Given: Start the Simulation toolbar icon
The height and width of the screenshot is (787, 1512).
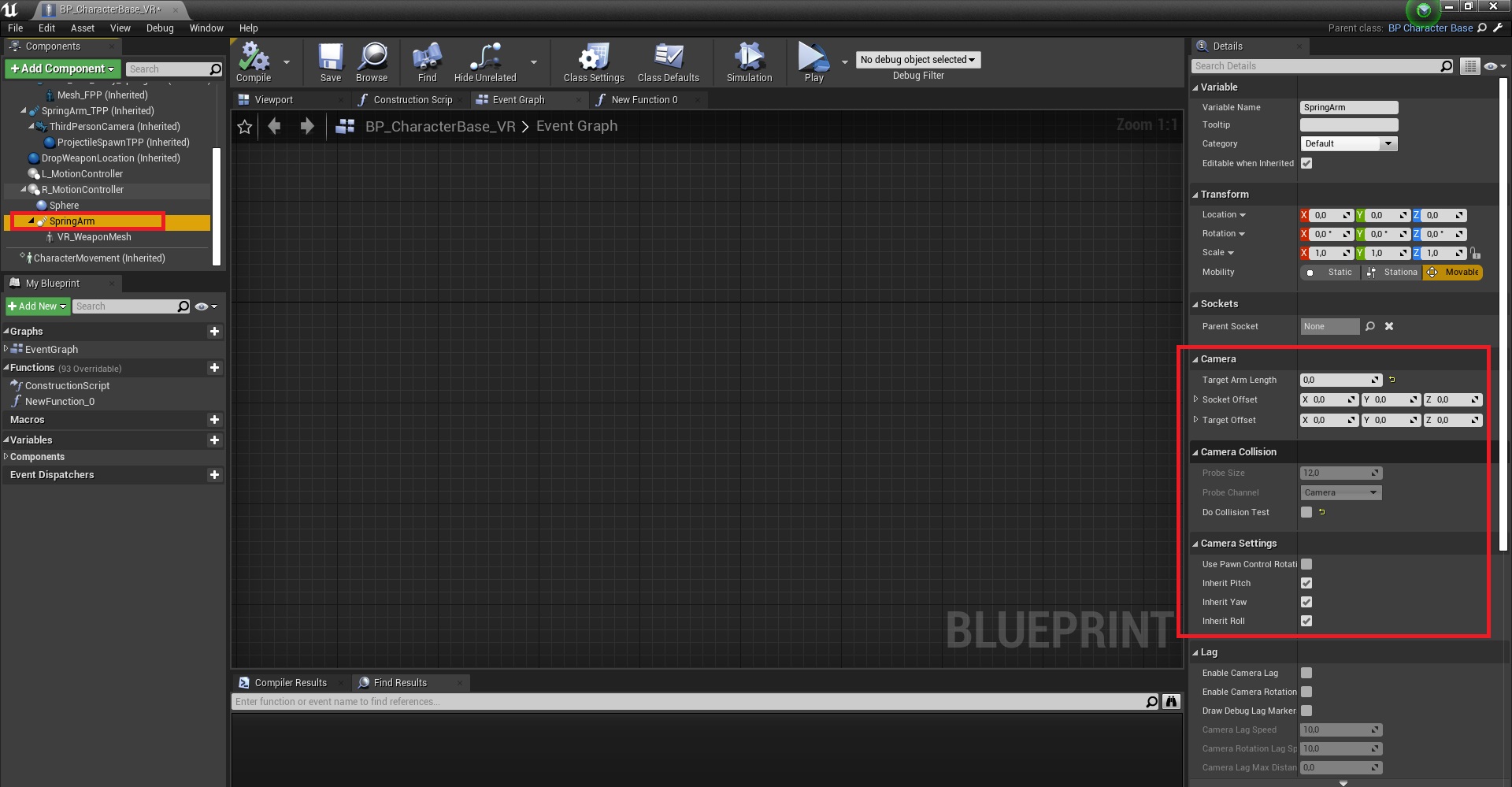Looking at the screenshot, I should point(749,61).
